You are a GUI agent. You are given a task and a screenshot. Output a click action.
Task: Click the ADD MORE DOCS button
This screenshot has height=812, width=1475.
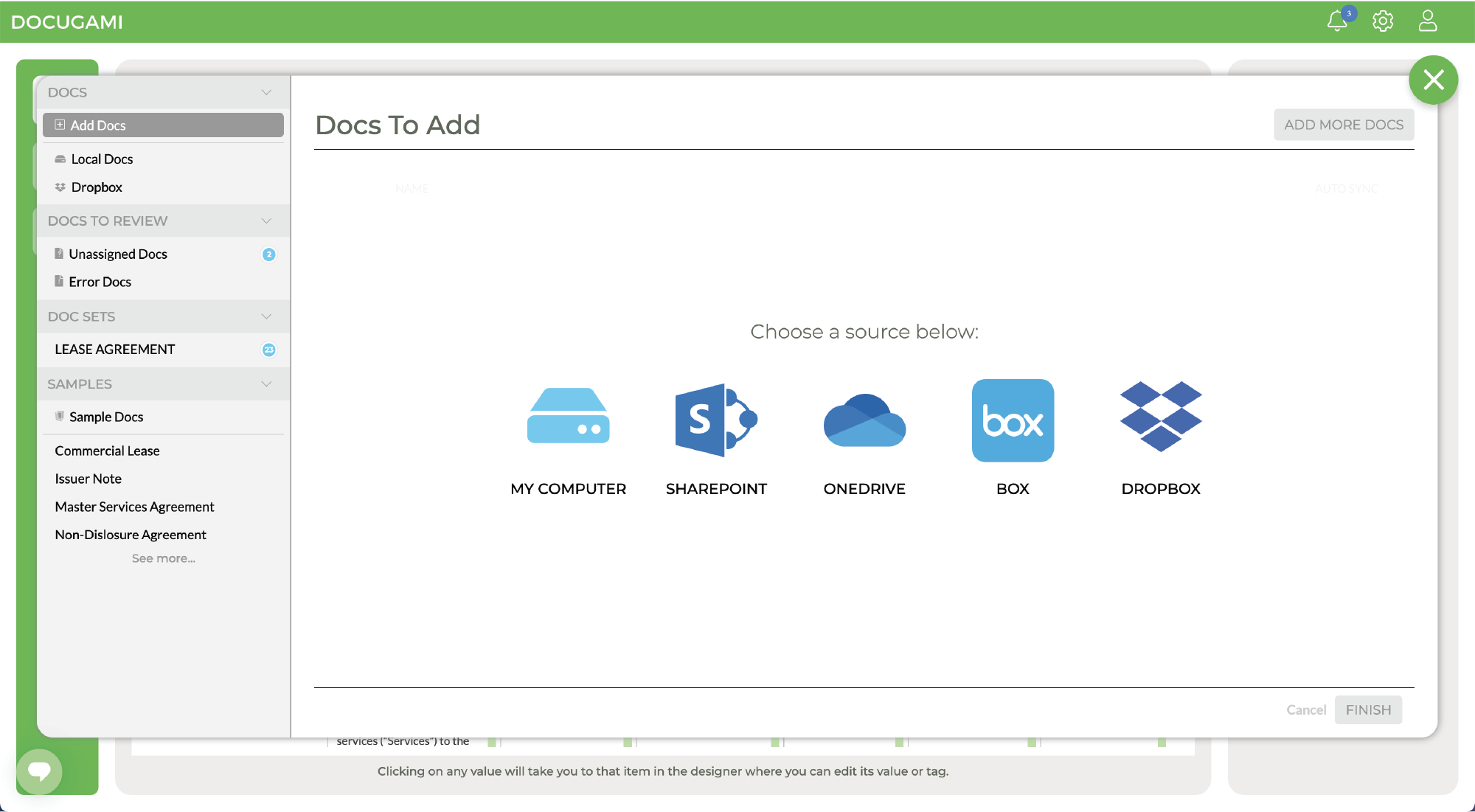point(1343,125)
